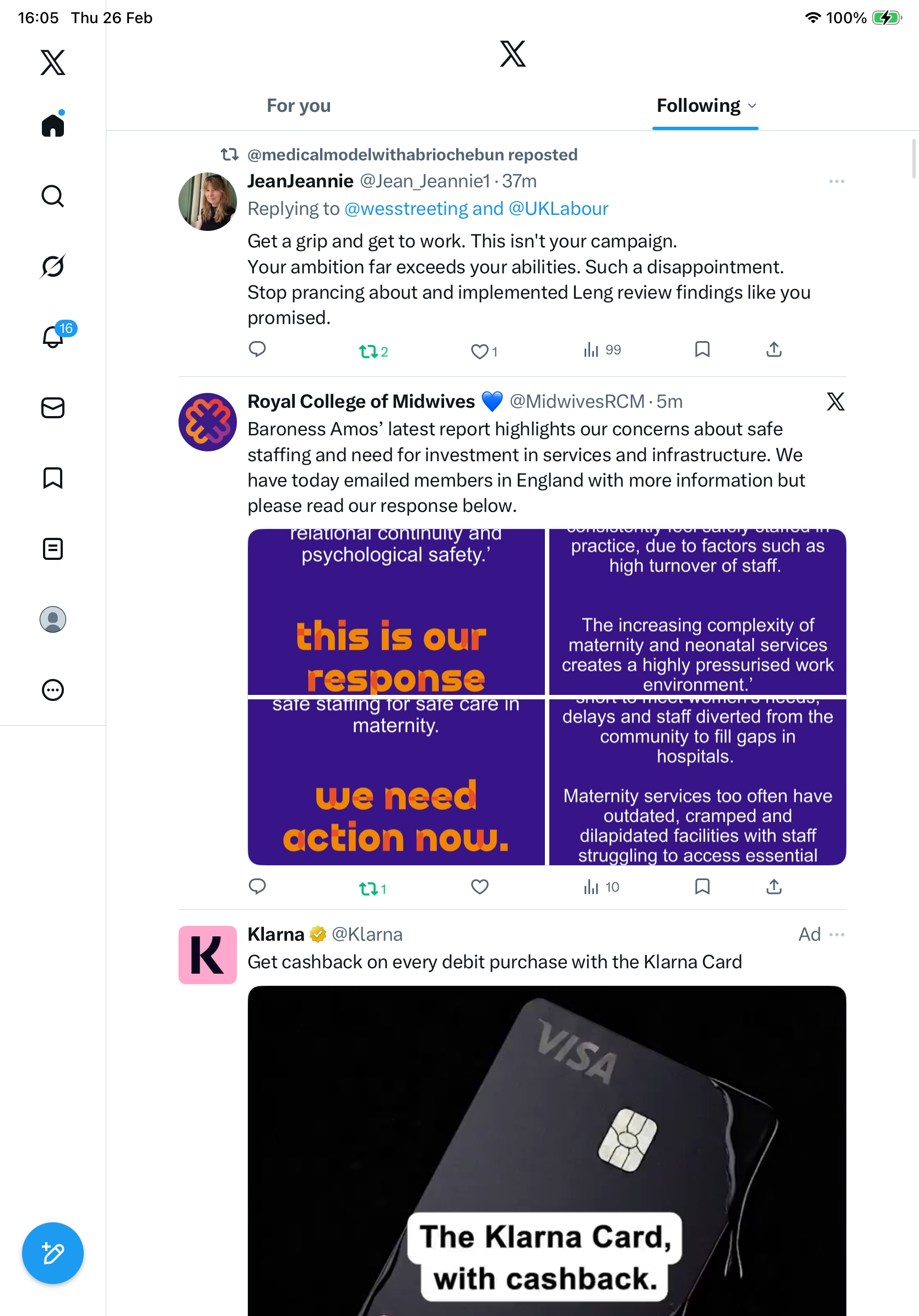Open Bookmarks in the sidebar

[x=53, y=478]
